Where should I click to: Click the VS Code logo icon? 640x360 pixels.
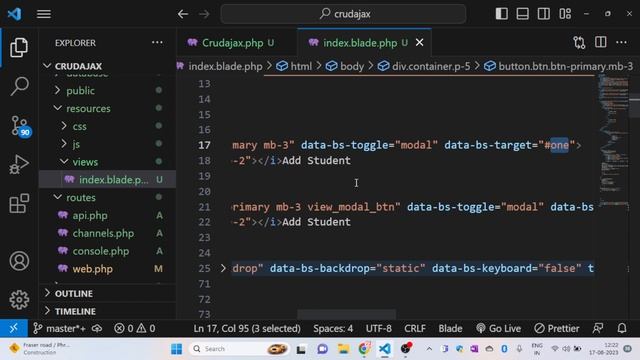(x=15, y=14)
